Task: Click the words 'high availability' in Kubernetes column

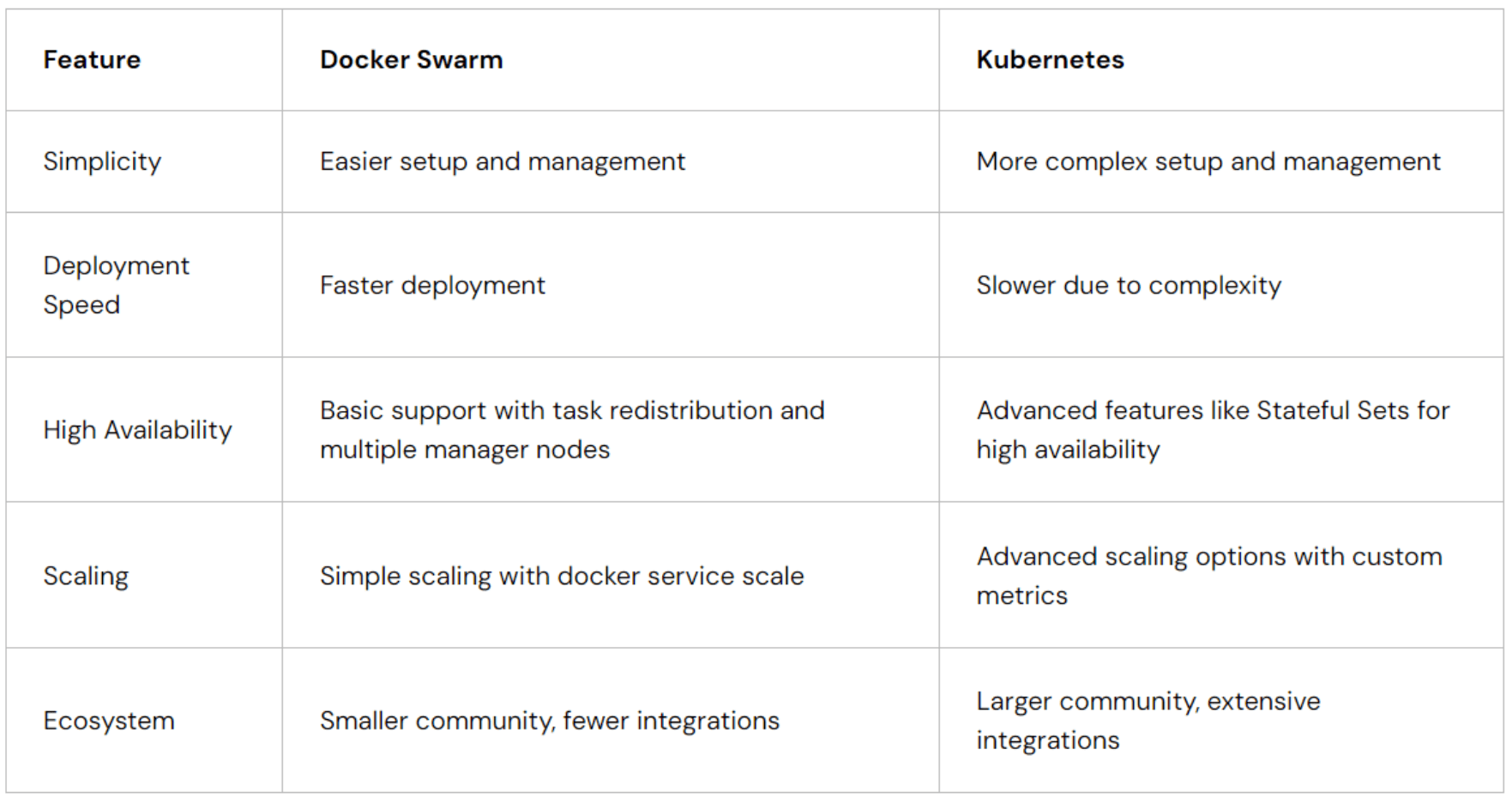Action: pos(1068,450)
